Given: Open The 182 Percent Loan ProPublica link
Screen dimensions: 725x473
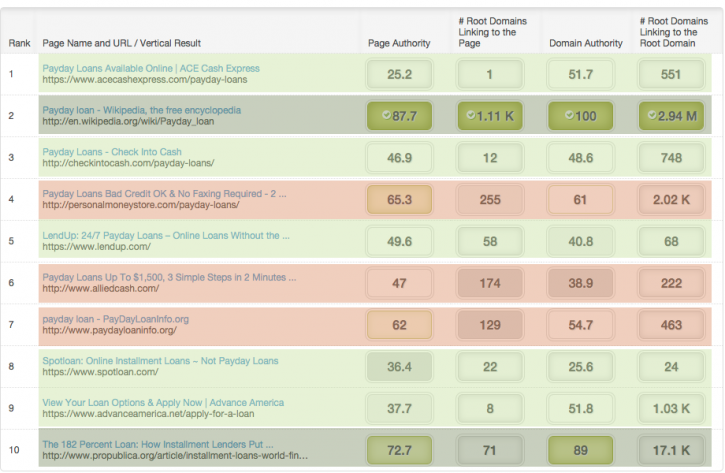Looking at the screenshot, I should [x=158, y=444].
